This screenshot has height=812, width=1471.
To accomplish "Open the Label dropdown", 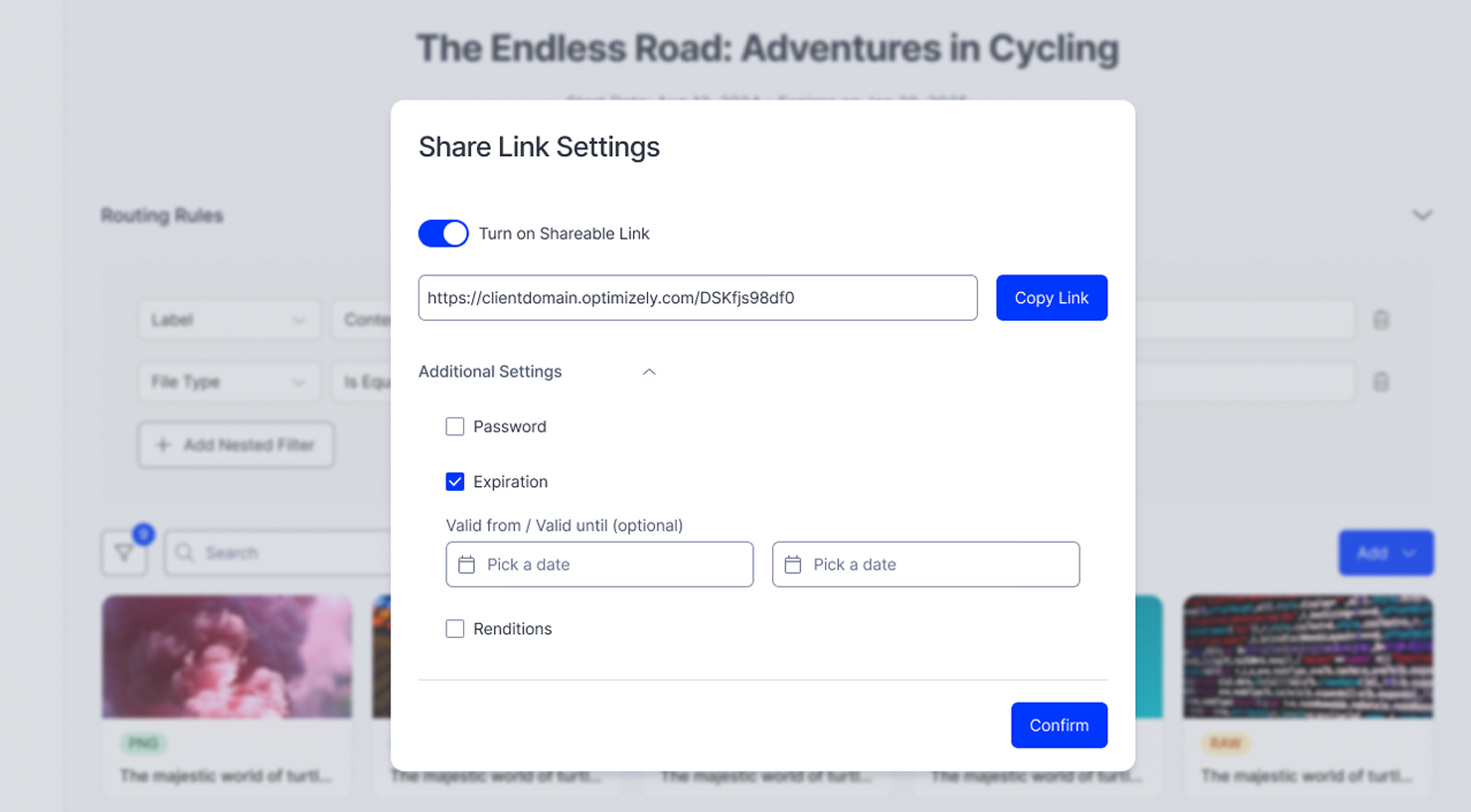I will coord(229,320).
